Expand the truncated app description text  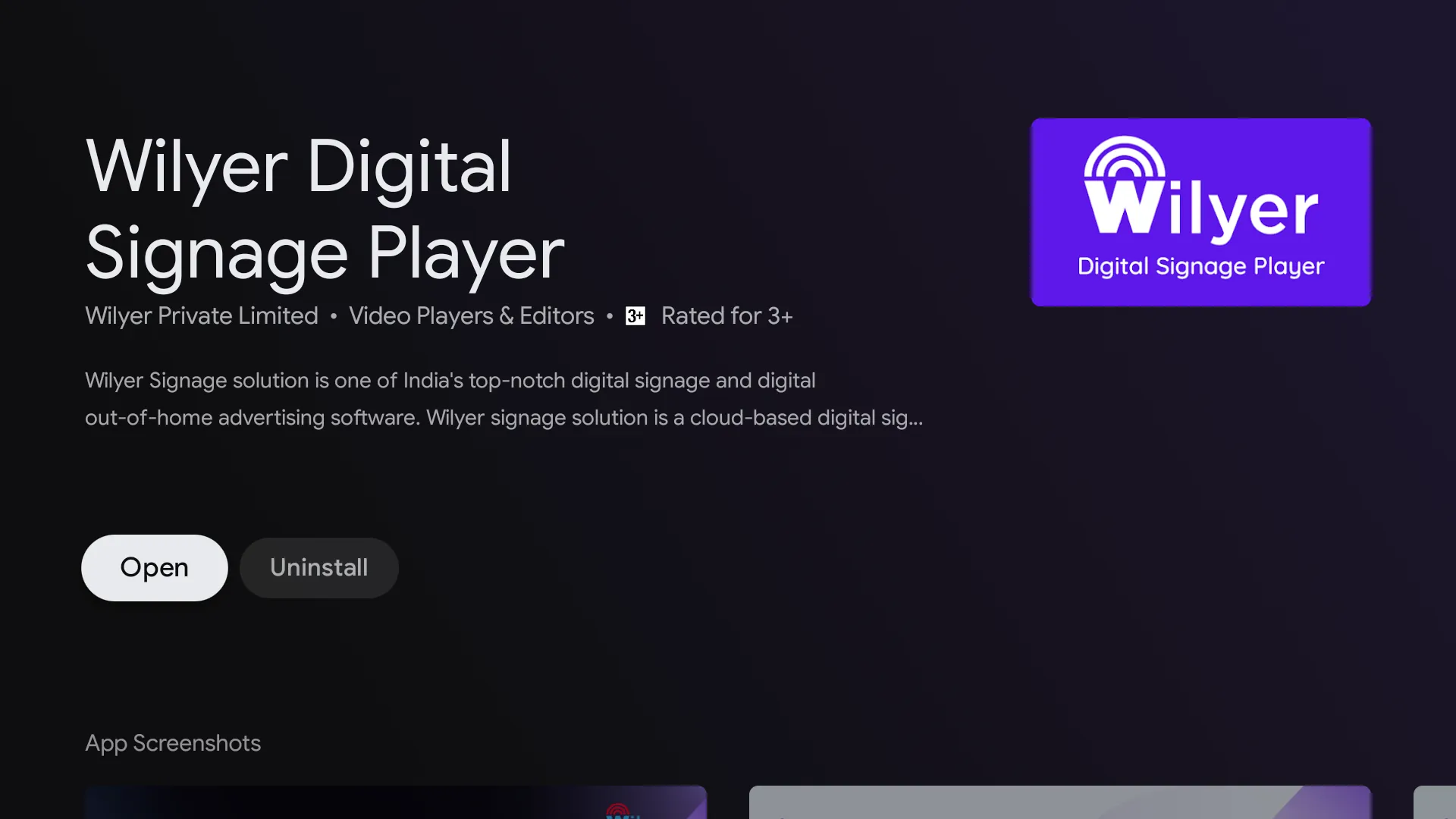[504, 399]
